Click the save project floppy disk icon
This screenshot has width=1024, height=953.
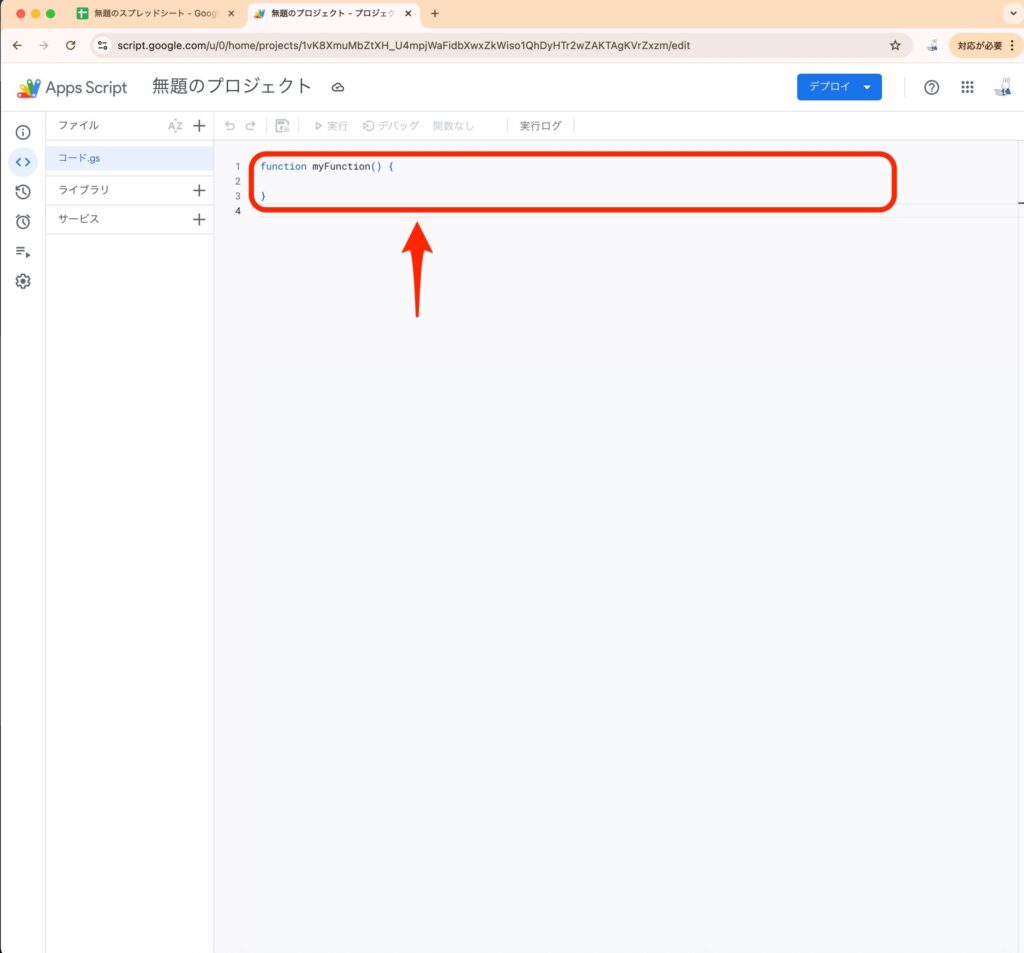pos(282,126)
